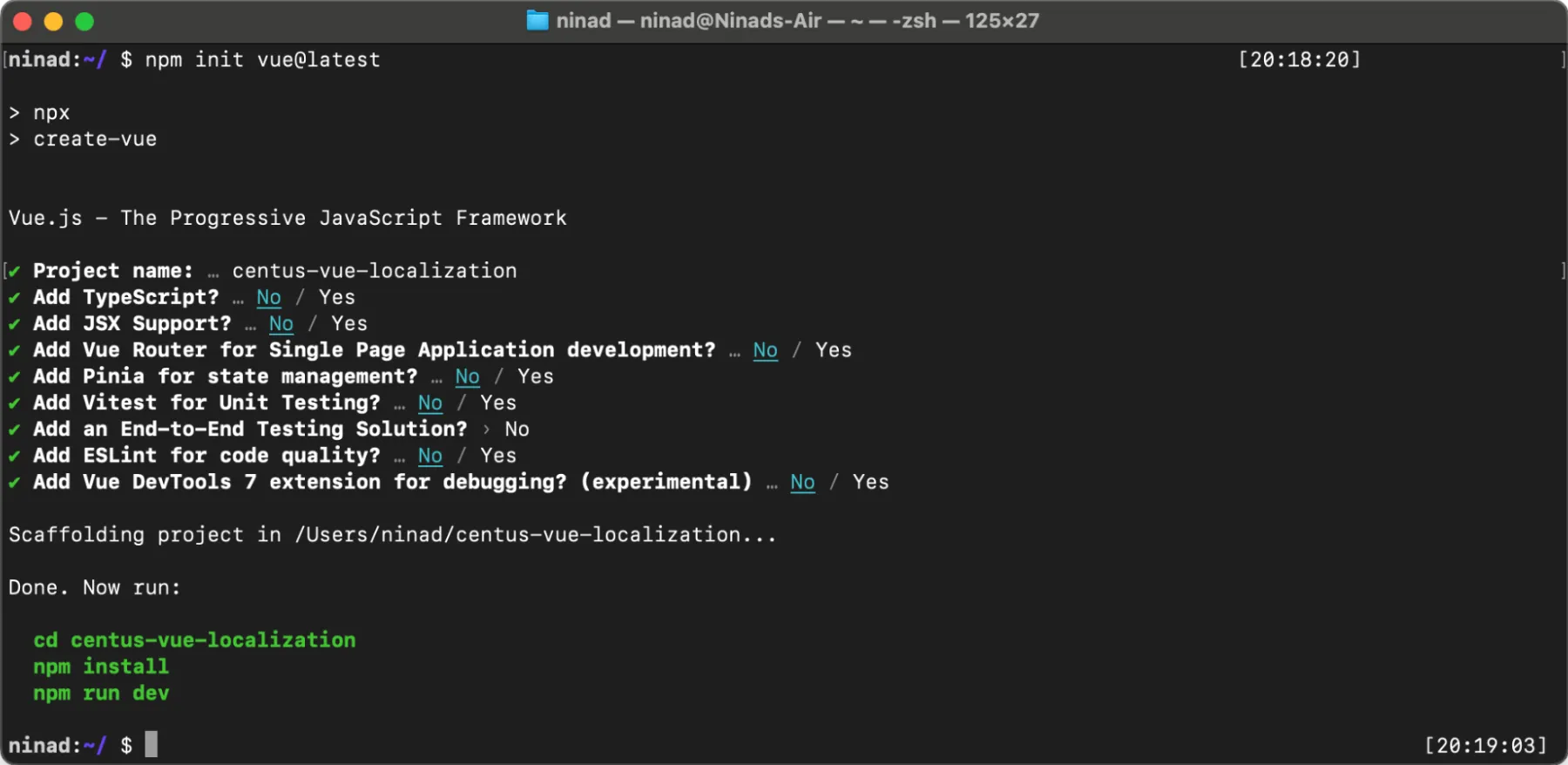Click 'Yes' option for Add JSX Support

[349, 324]
